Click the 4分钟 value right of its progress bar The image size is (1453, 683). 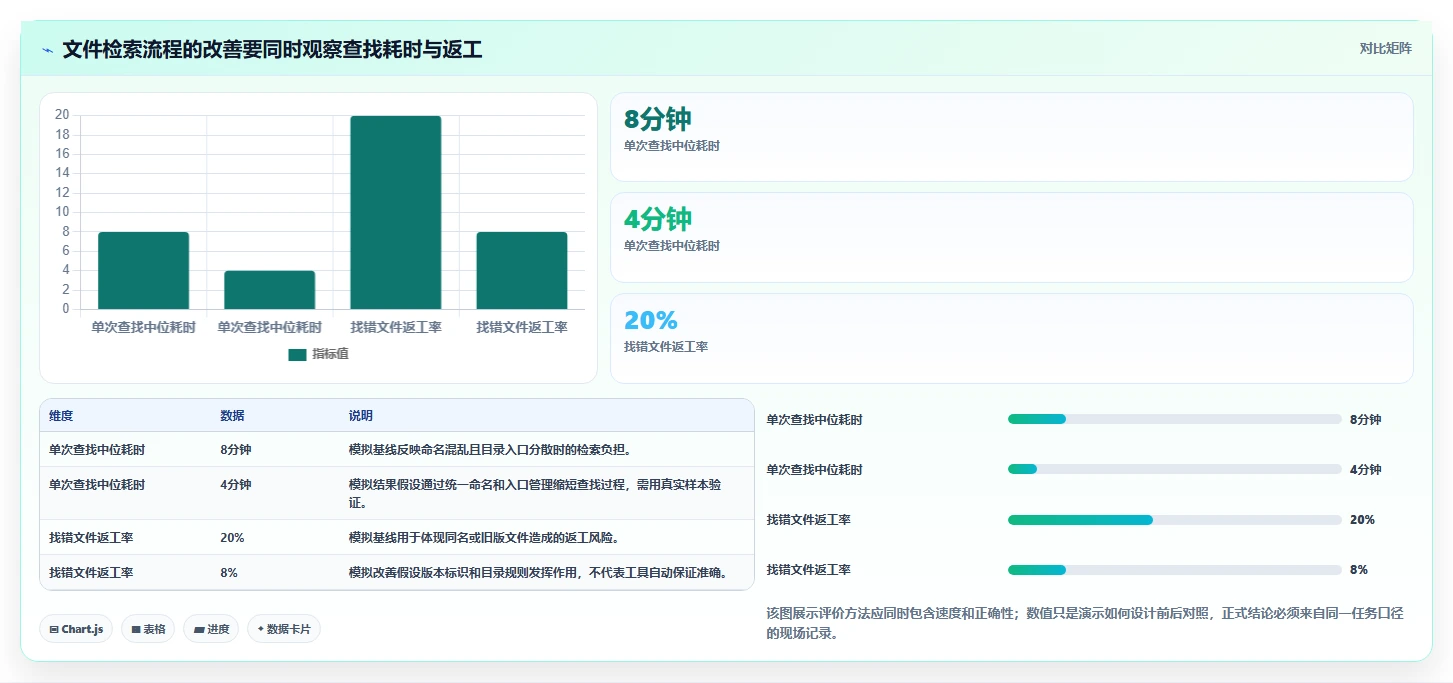(x=1365, y=470)
